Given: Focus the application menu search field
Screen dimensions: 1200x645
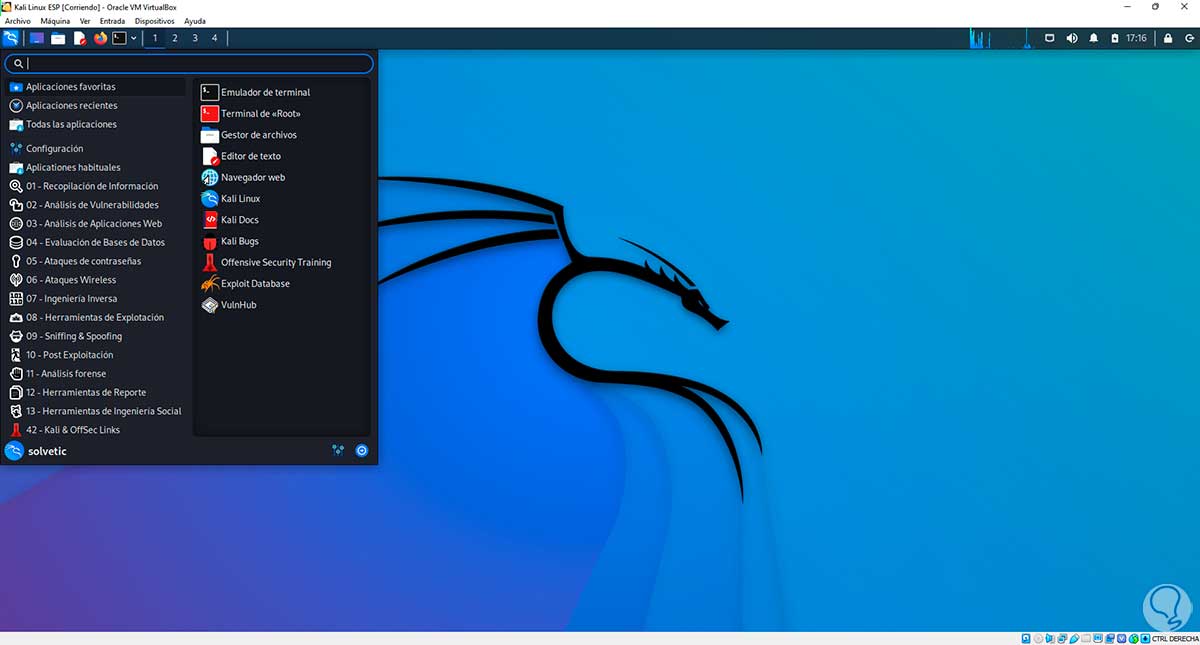Looking at the screenshot, I should coord(190,63).
